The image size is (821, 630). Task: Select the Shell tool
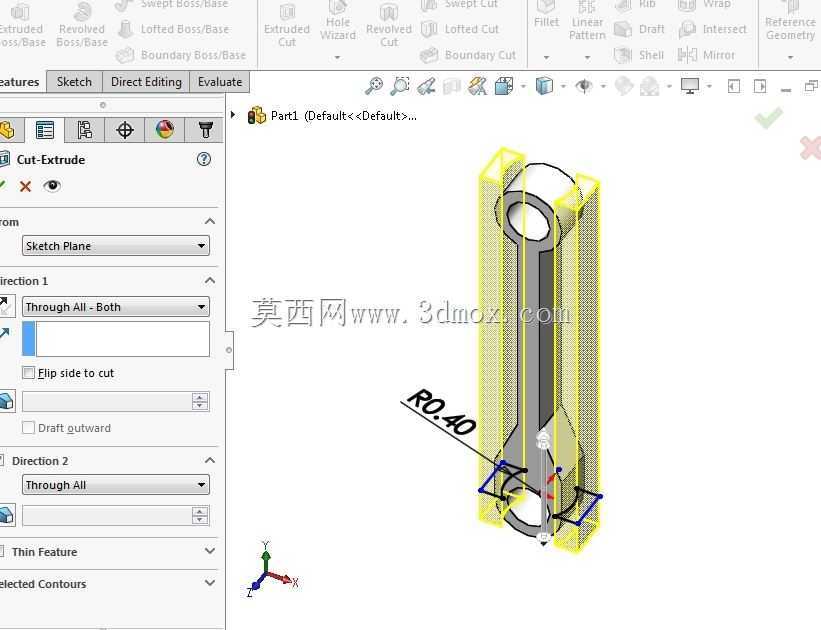pyautogui.click(x=639, y=55)
